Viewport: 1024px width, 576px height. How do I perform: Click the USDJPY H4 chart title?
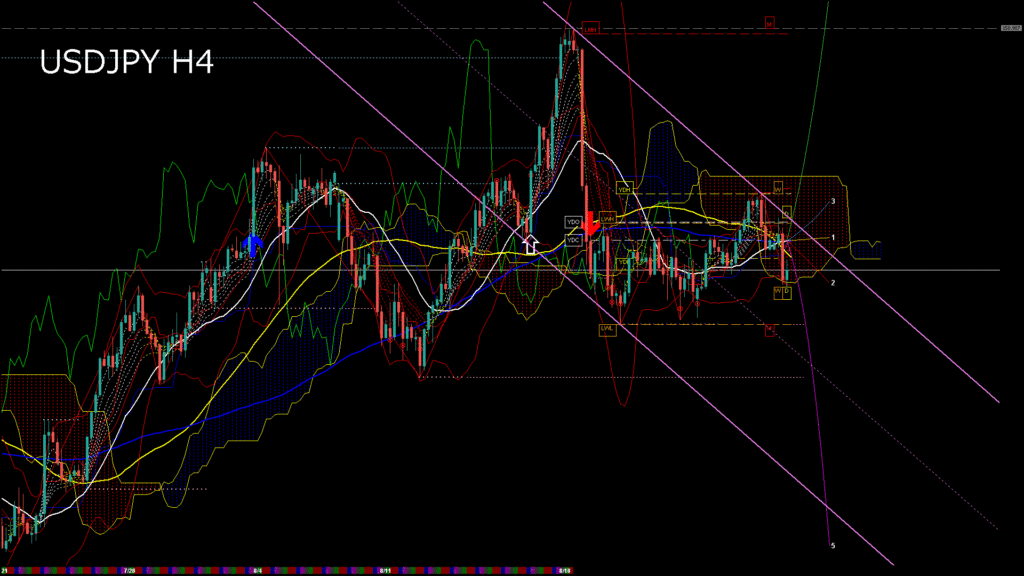pyautogui.click(x=126, y=63)
